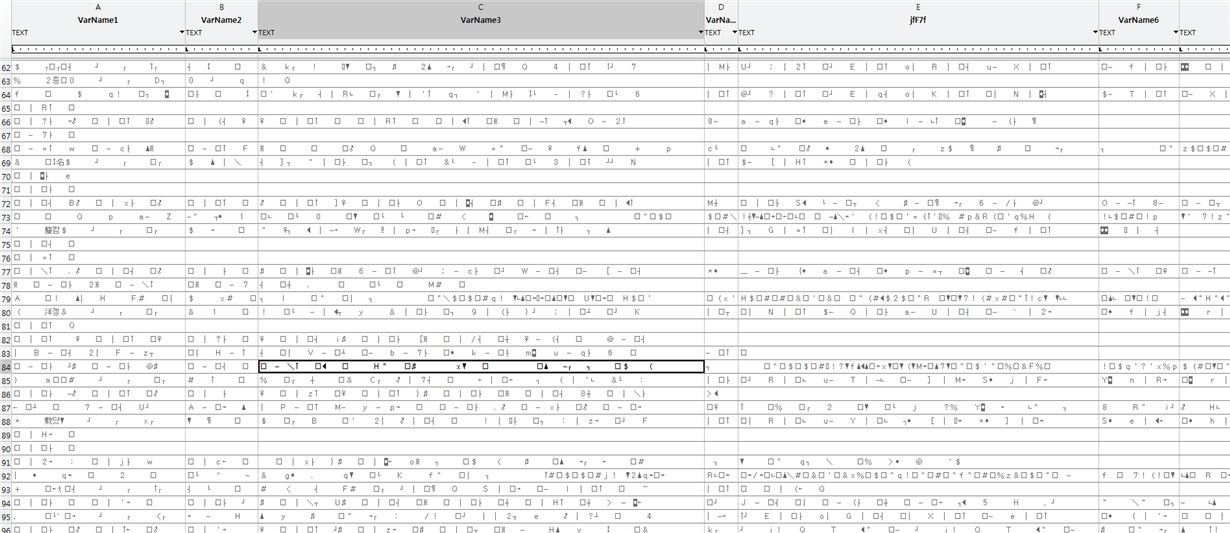Select row header 78
The image size is (1230, 533).
tap(5, 285)
